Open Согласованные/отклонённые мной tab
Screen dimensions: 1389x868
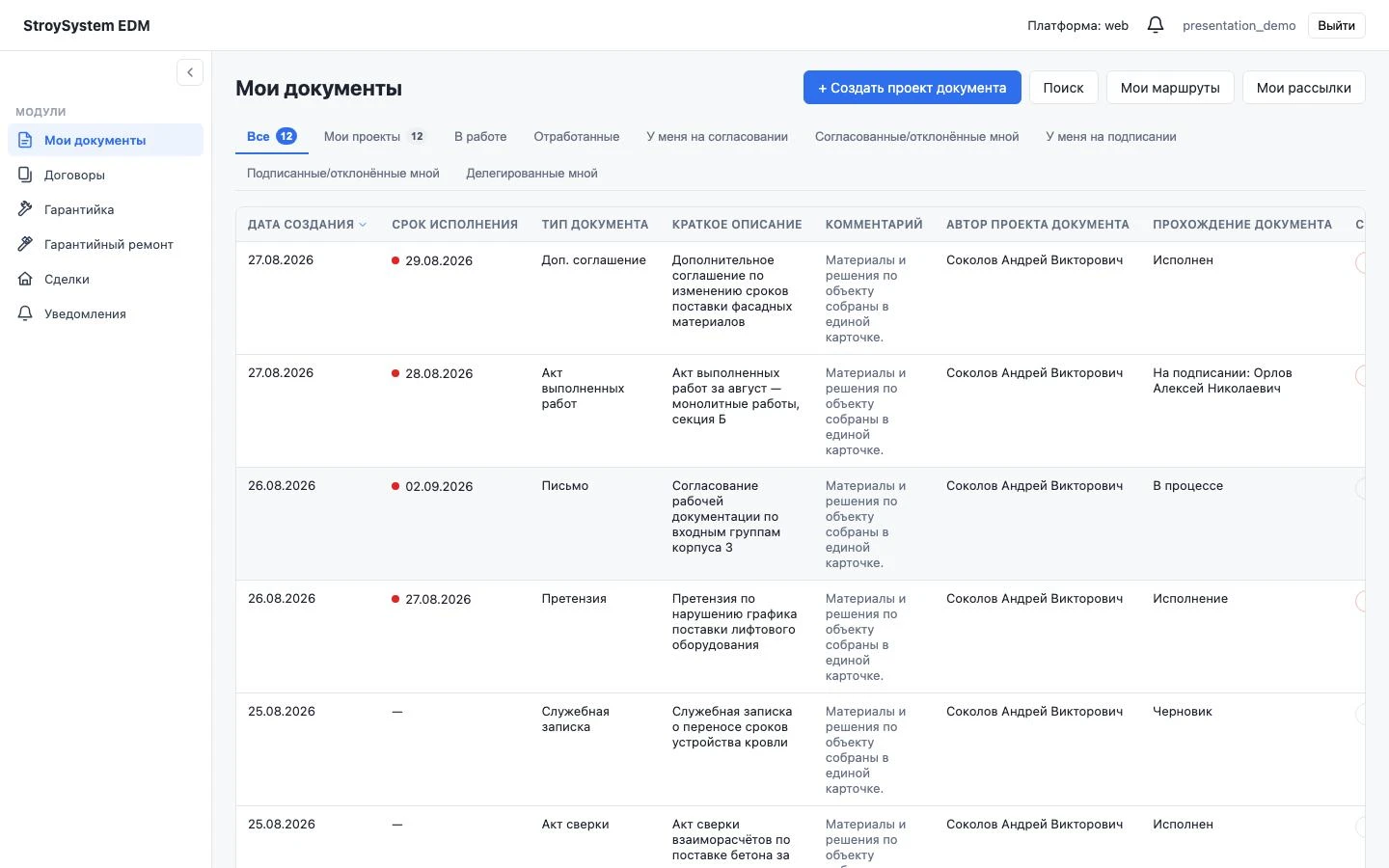click(x=916, y=136)
